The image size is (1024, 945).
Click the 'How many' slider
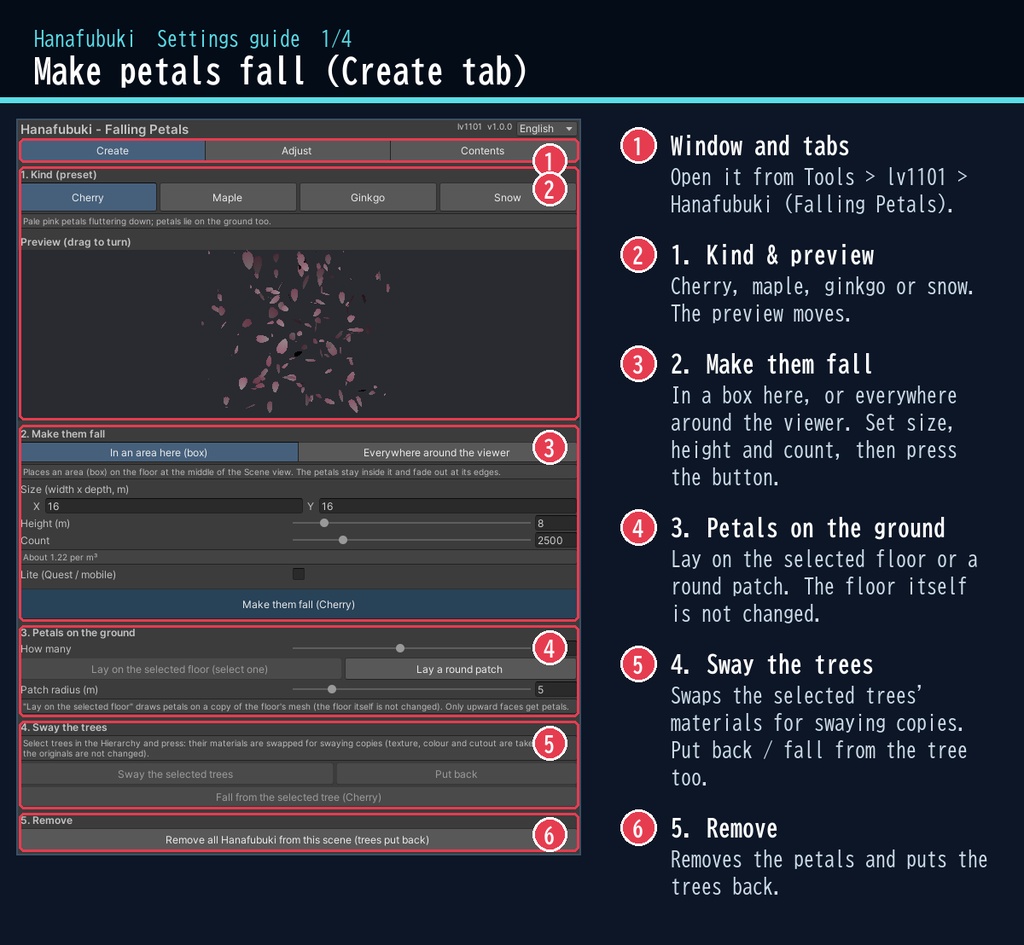pyautogui.click(x=411, y=649)
